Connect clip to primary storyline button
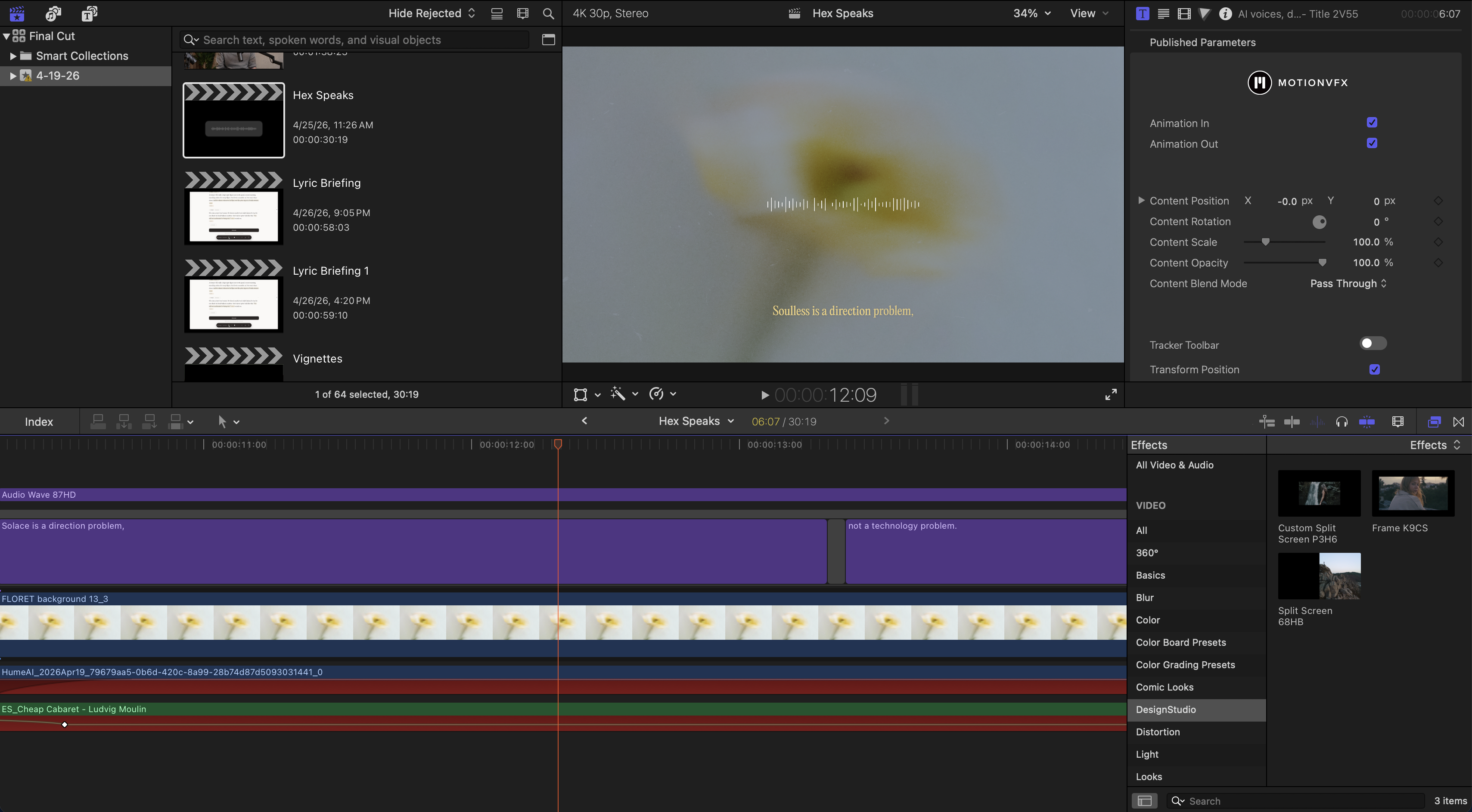 (98, 421)
